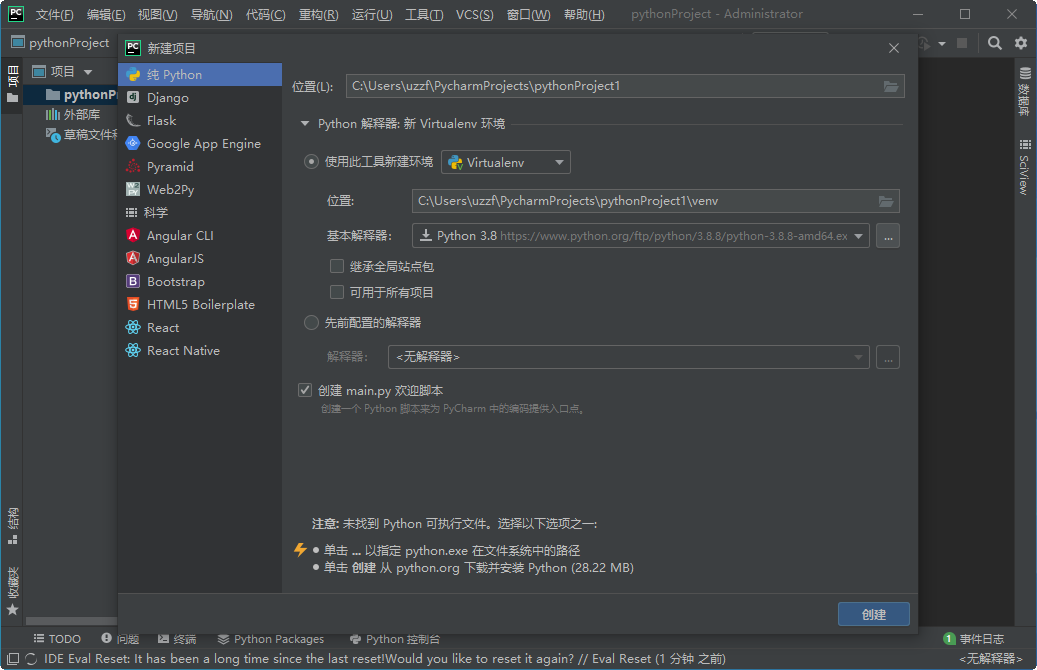Choose HTML5 Boilerplate project type

(x=200, y=305)
